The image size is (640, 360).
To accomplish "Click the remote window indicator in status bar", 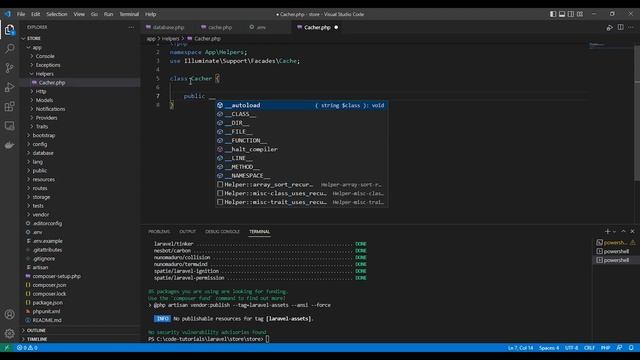I will [7, 348].
